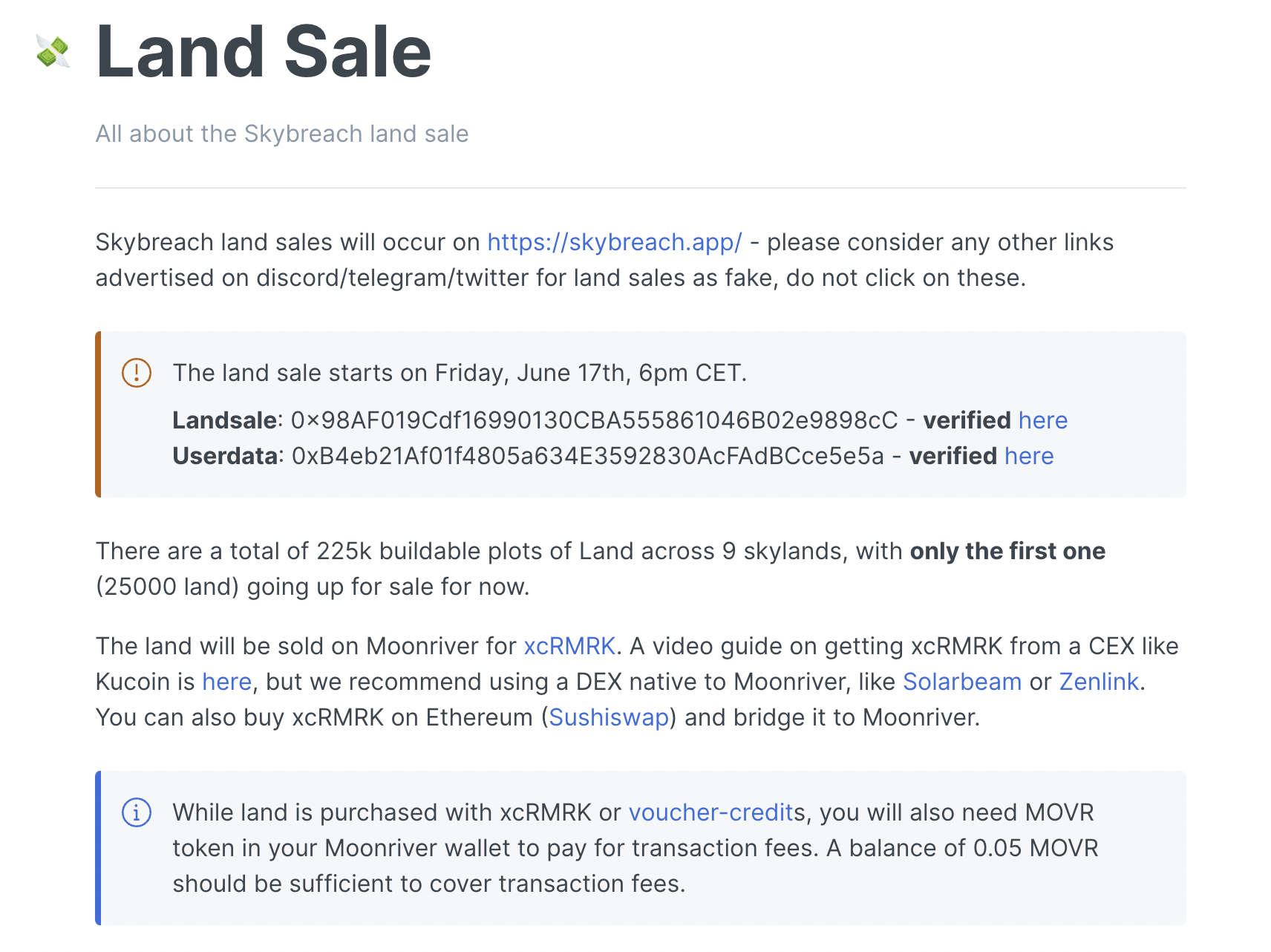Click the orange warning exclamation icon
This screenshot has width=1271, height=952.
(x=137, y=373)
